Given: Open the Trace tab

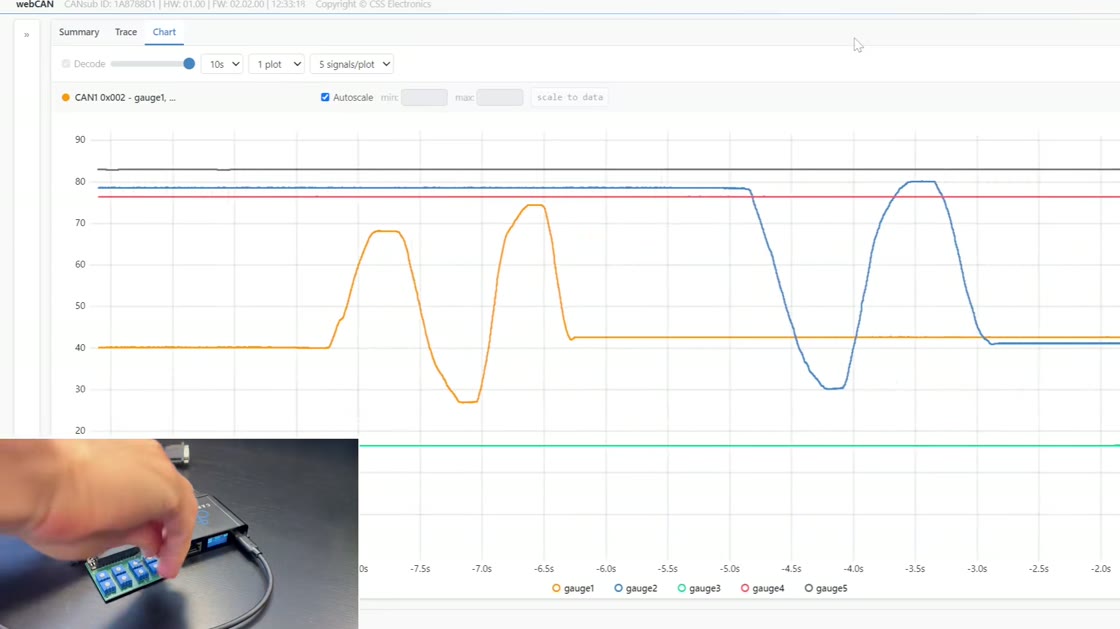Looking at the screenshot, I should click(126, 32).
